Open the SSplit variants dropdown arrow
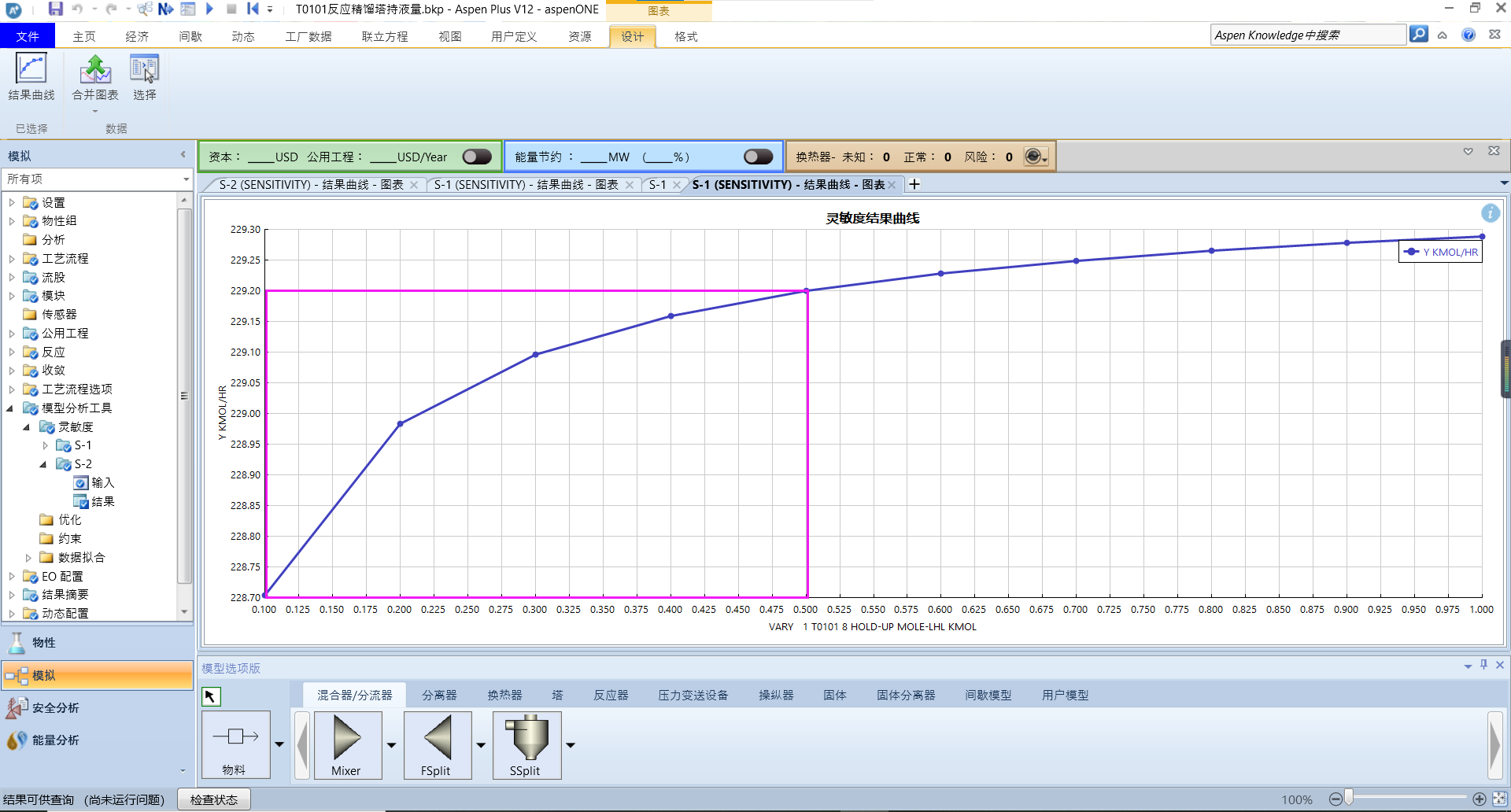Viewport: 1511px width, 812px height. (571, 745)
